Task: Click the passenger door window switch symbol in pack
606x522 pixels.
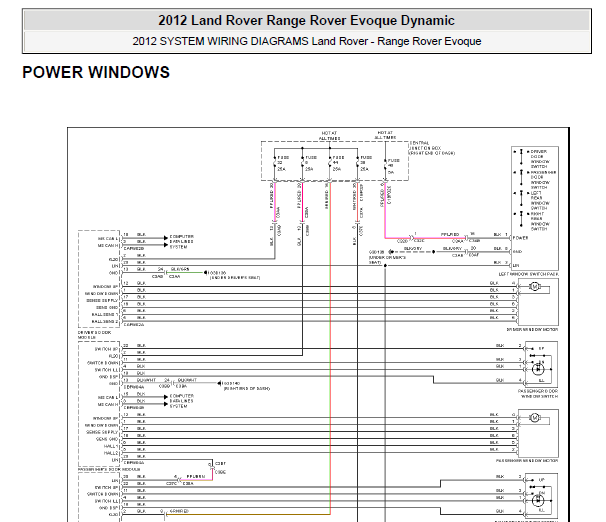Action: [521, 175]
